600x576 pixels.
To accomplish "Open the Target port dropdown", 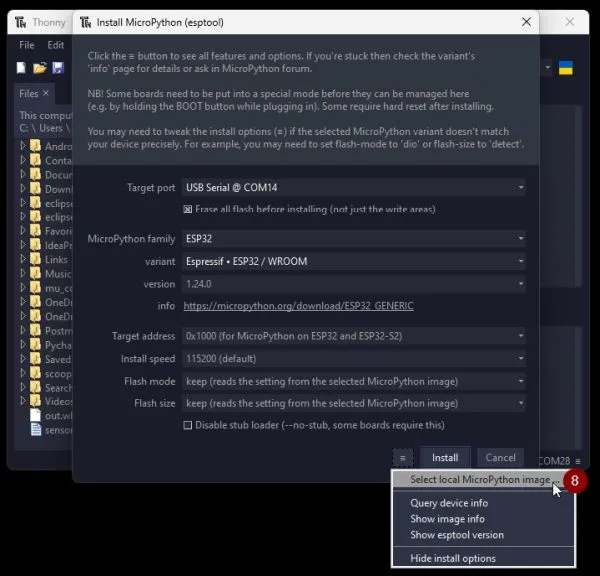I will [353, 187].
